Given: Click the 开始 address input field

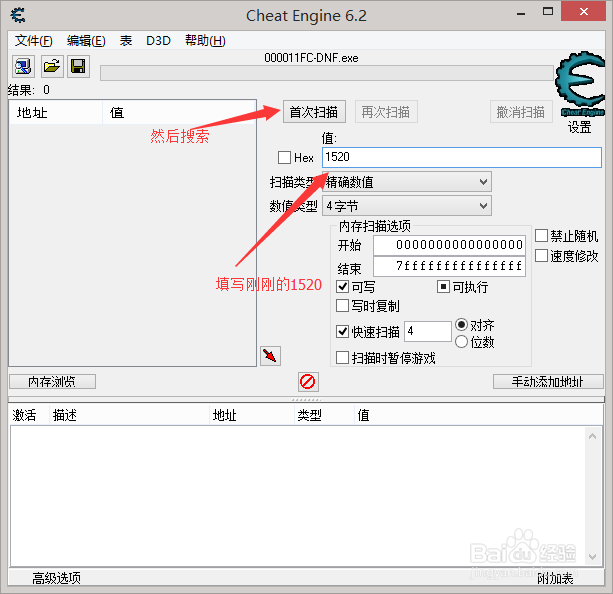Looking at the screenshot, I should pyautogui.click(x=450, y=245).
